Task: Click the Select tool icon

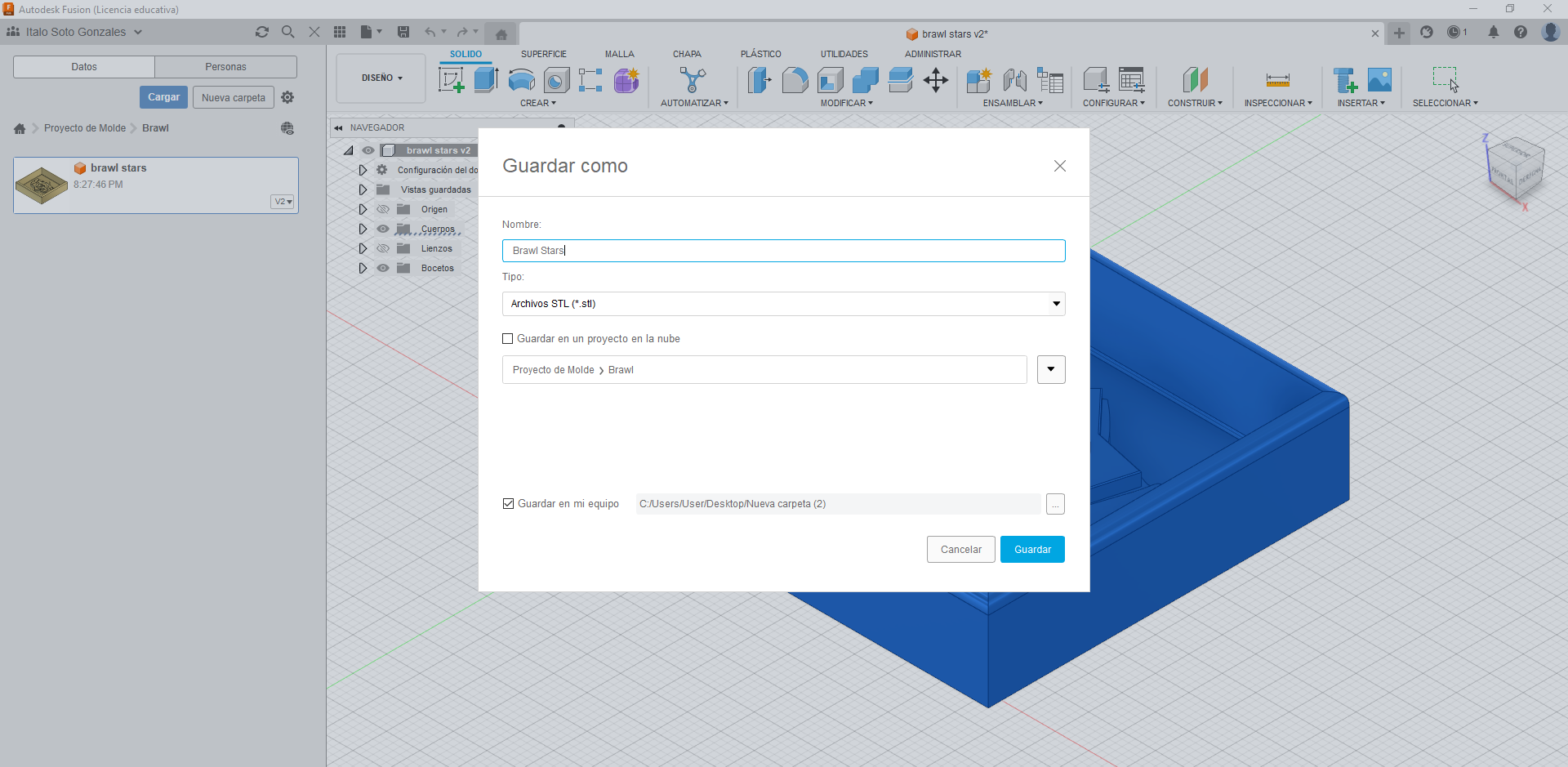Action: [1445, 80]
